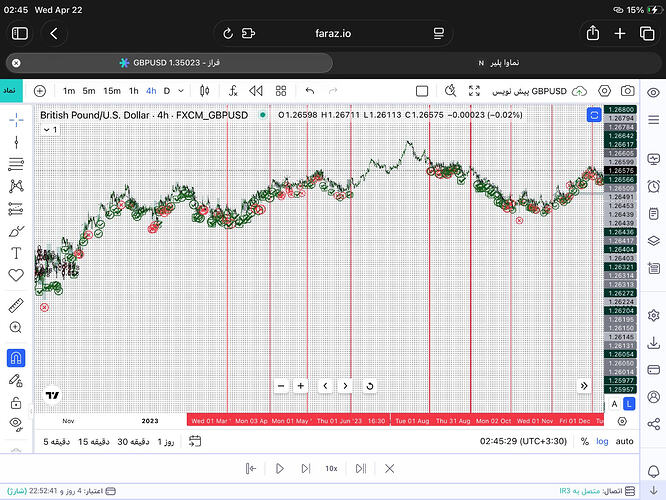Toggle auto scale text option

tap(624, 441)
